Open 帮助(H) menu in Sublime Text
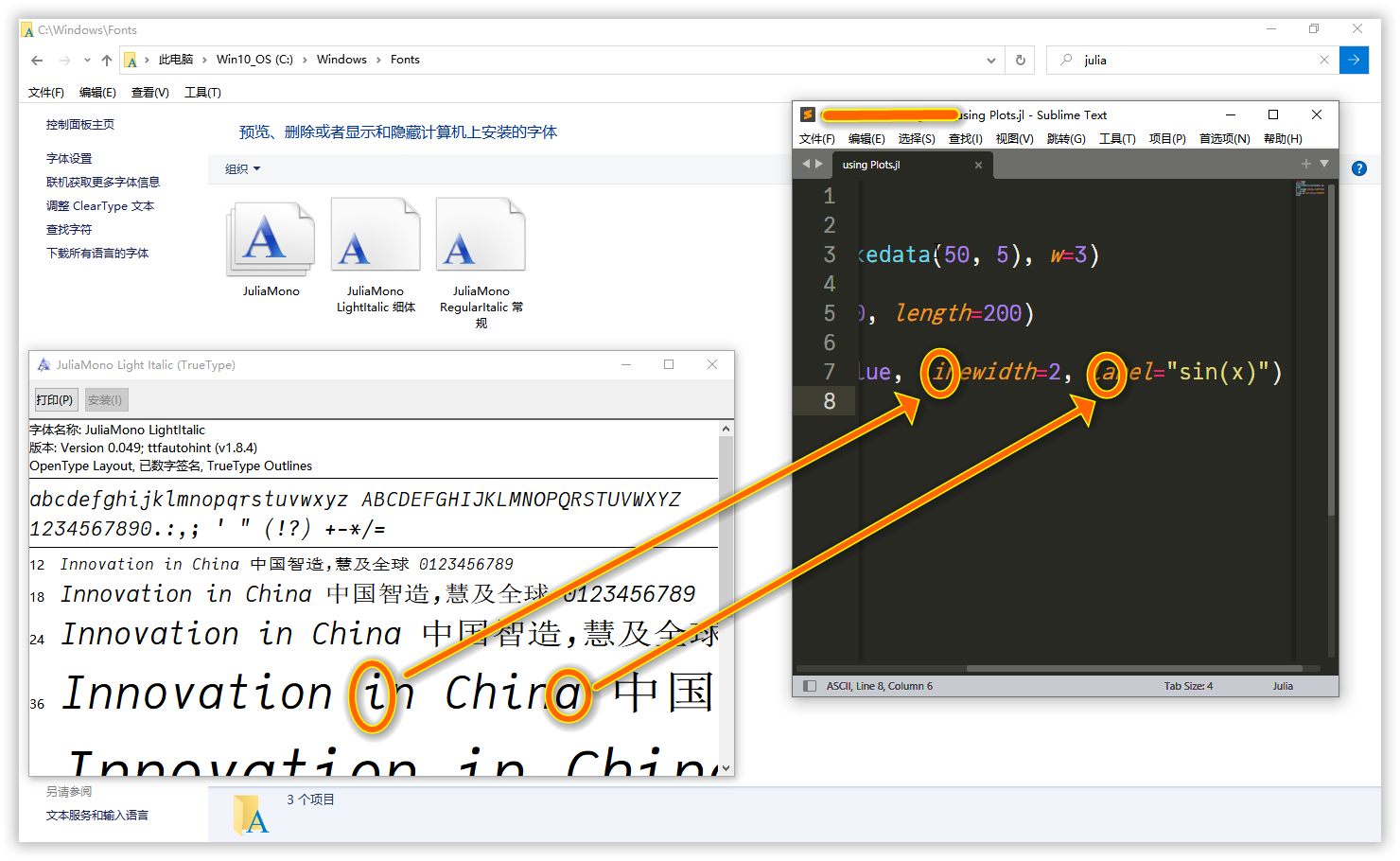The height and width of the screenshot is (861, 1400). 1283,139
